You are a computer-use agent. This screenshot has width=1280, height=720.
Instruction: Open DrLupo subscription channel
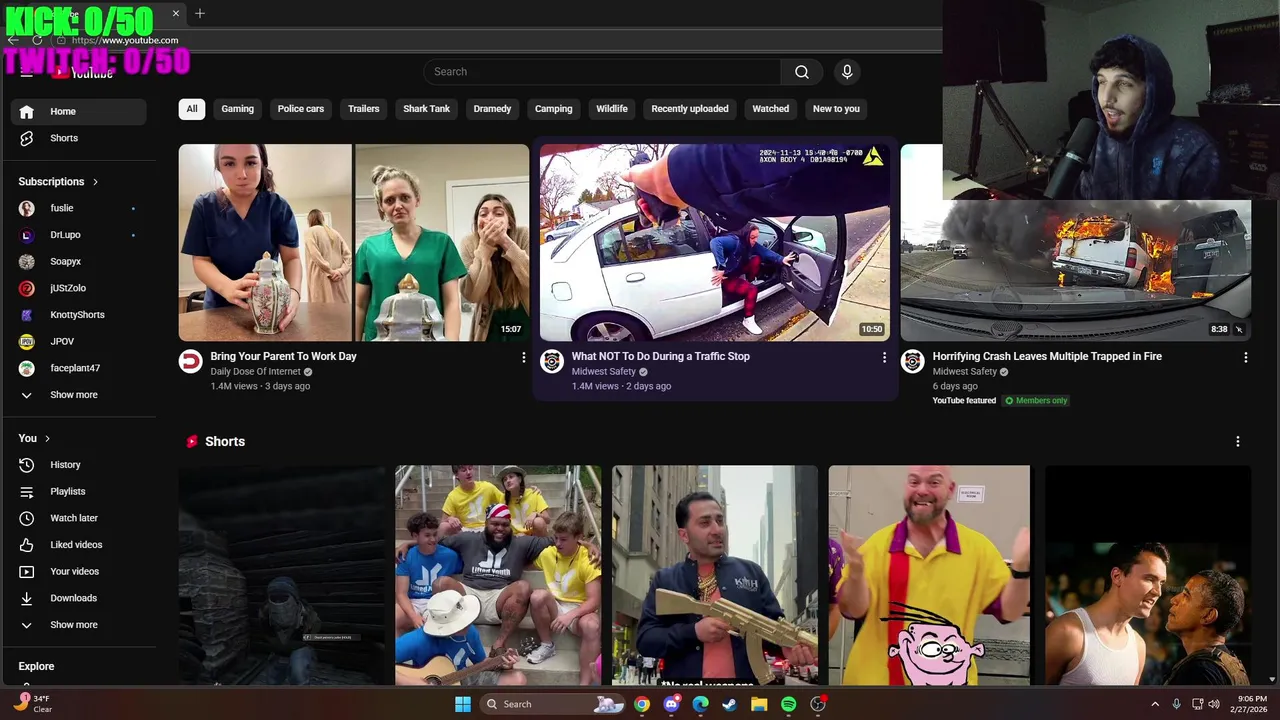point(79,235)
